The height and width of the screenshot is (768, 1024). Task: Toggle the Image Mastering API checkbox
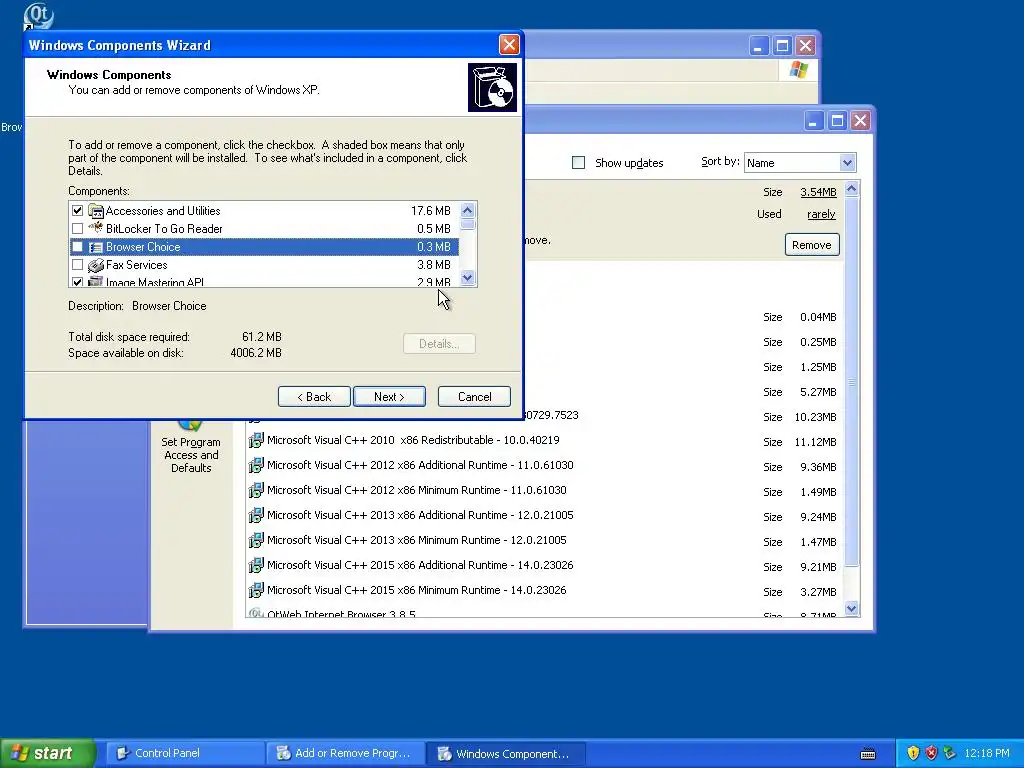tap(78, 282)
